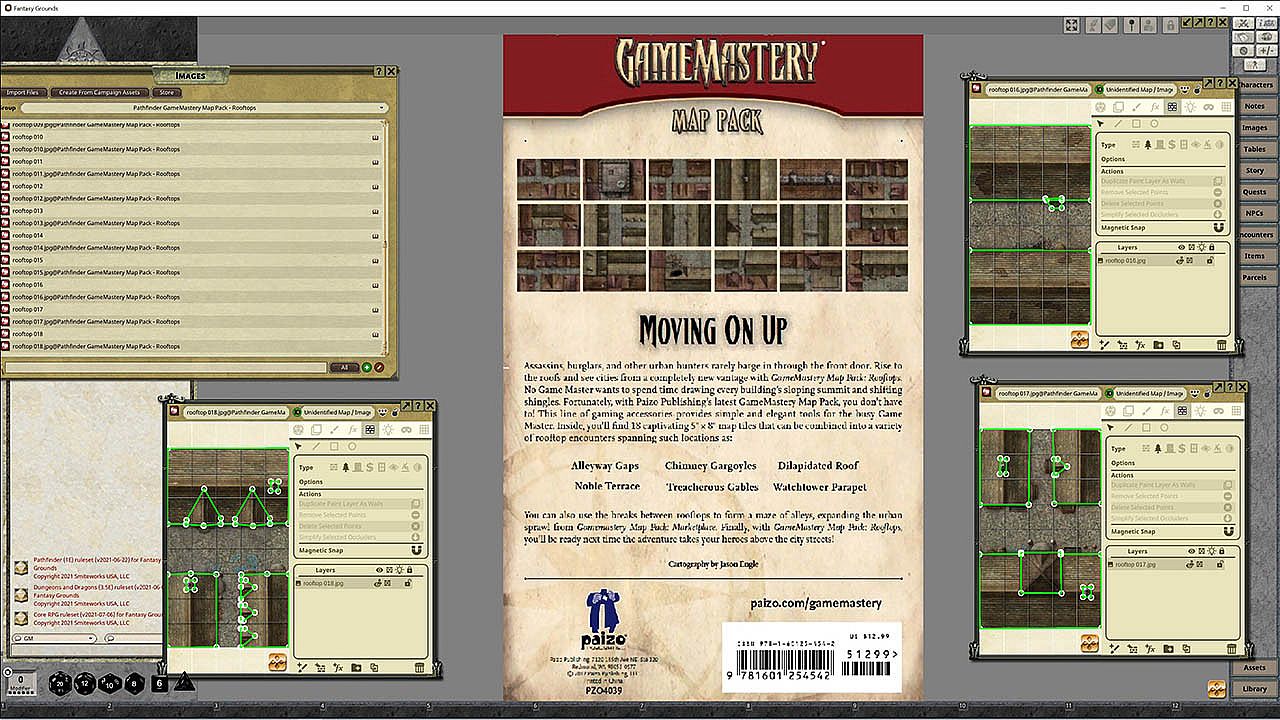Screen dimensions: 1280x720
Task: Select rooftop 012.jpg entry in Images list
Action: (190, 198)
